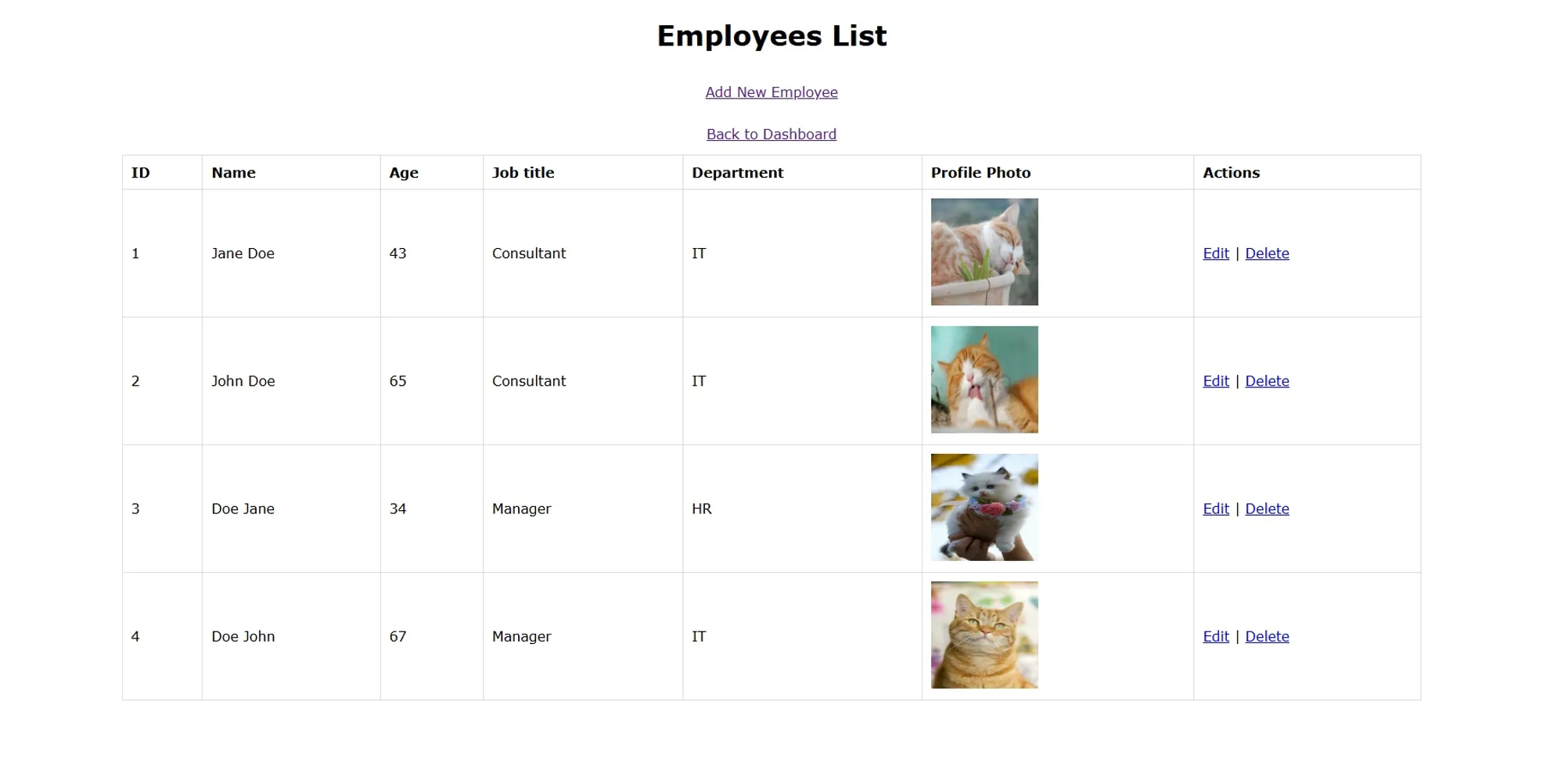1565x784 pixels.
Task: Delete John Doe's employee record
Action: pos(1266,381)
